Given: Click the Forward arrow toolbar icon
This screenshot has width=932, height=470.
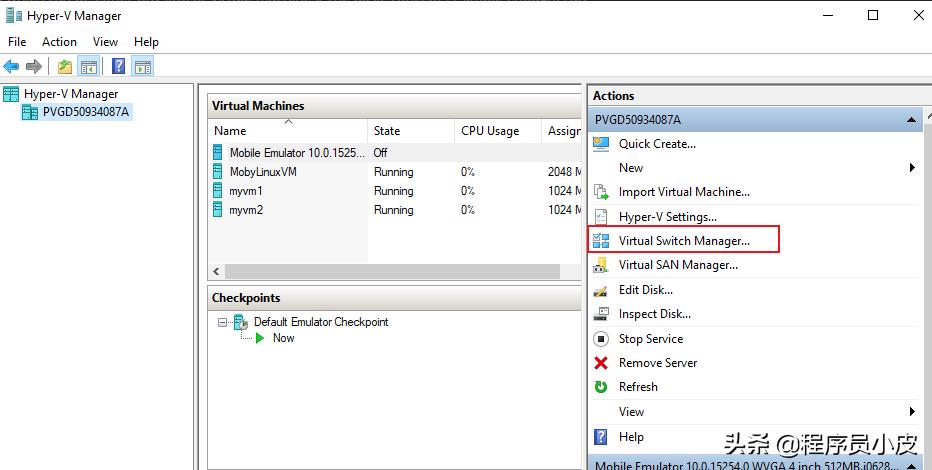Looking at the screenshot, I should [x=34, y=67].
